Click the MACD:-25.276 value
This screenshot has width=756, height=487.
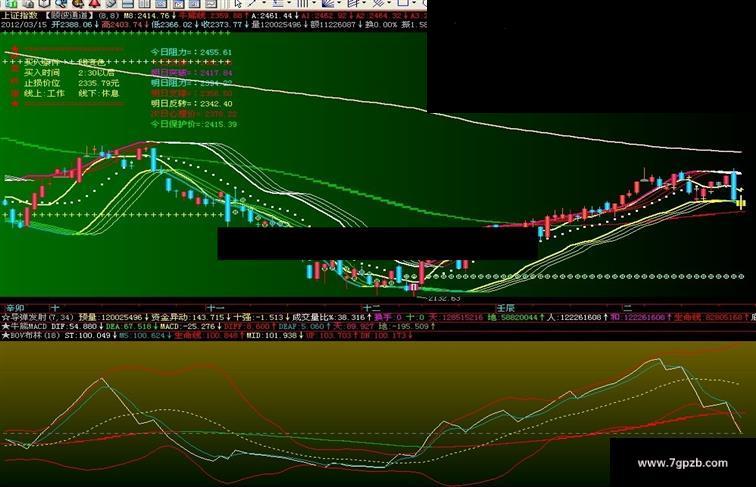187,326
